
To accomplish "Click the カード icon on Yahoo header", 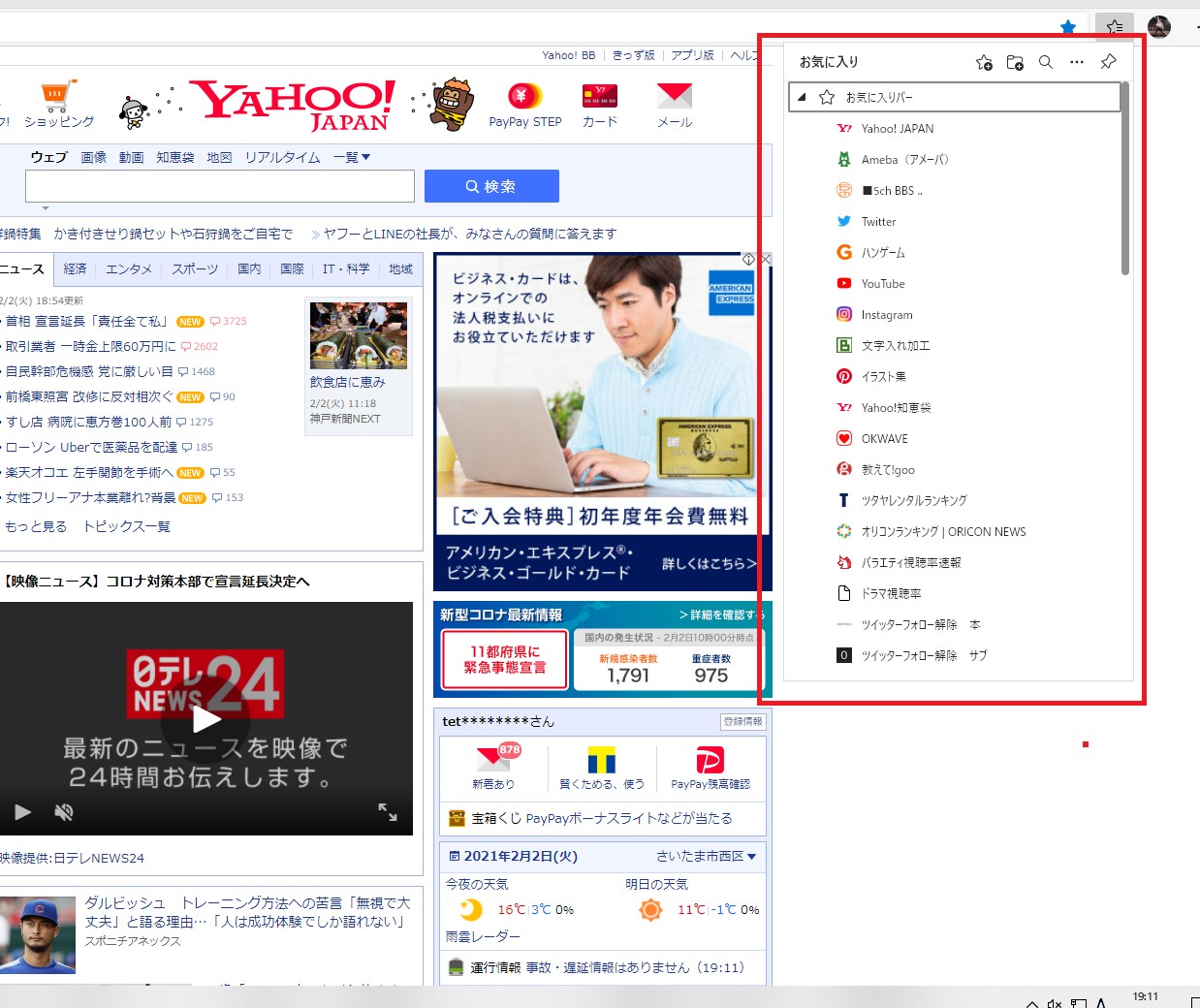I will (x=599, y=96).
